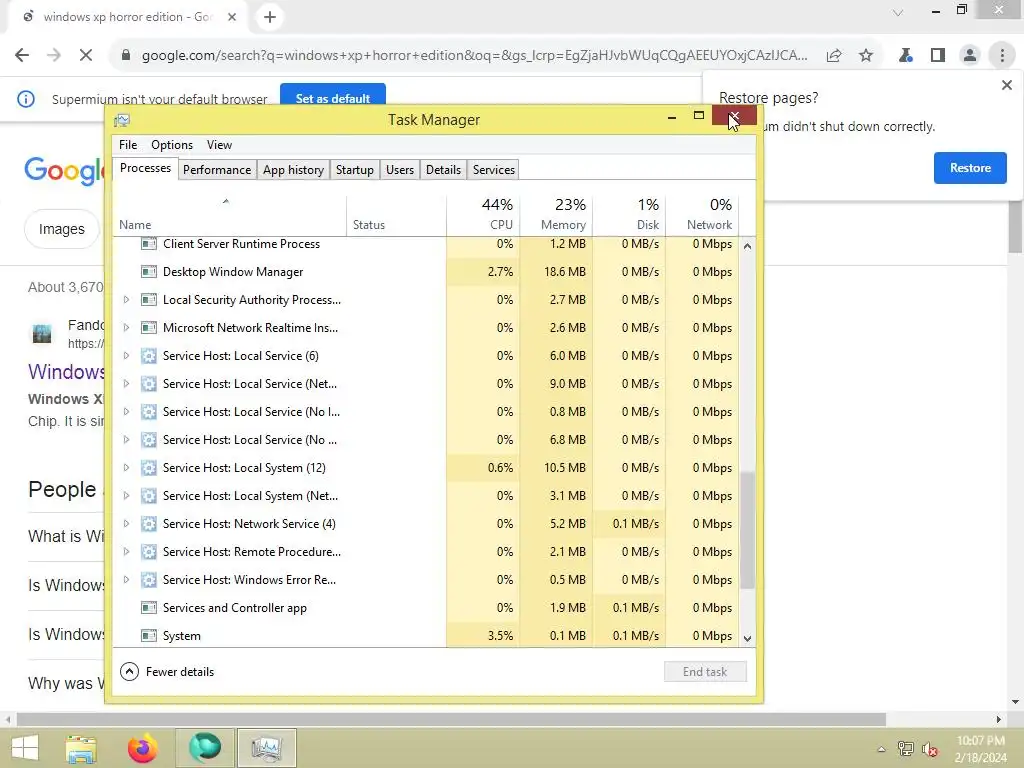Screen dimensions: 1024x768
Task: Click the browser back arrow
Action: (x=22, y=56)
